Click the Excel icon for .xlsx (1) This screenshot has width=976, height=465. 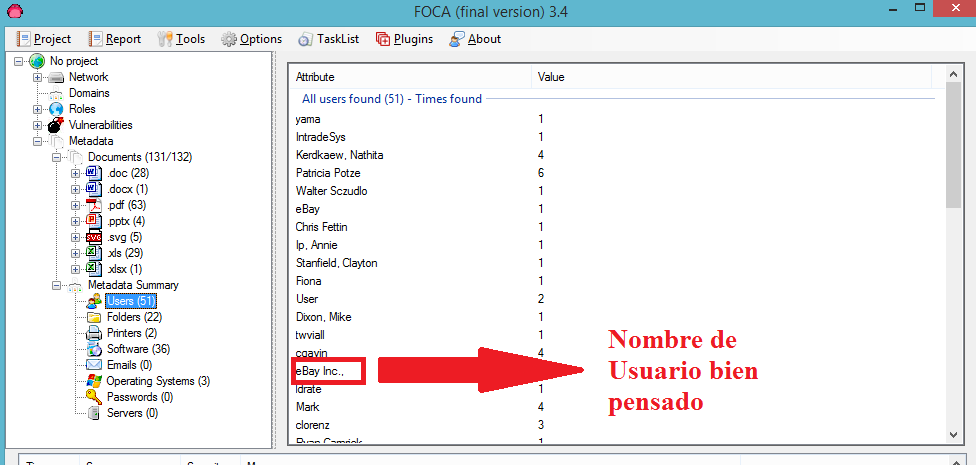[94, 269]
